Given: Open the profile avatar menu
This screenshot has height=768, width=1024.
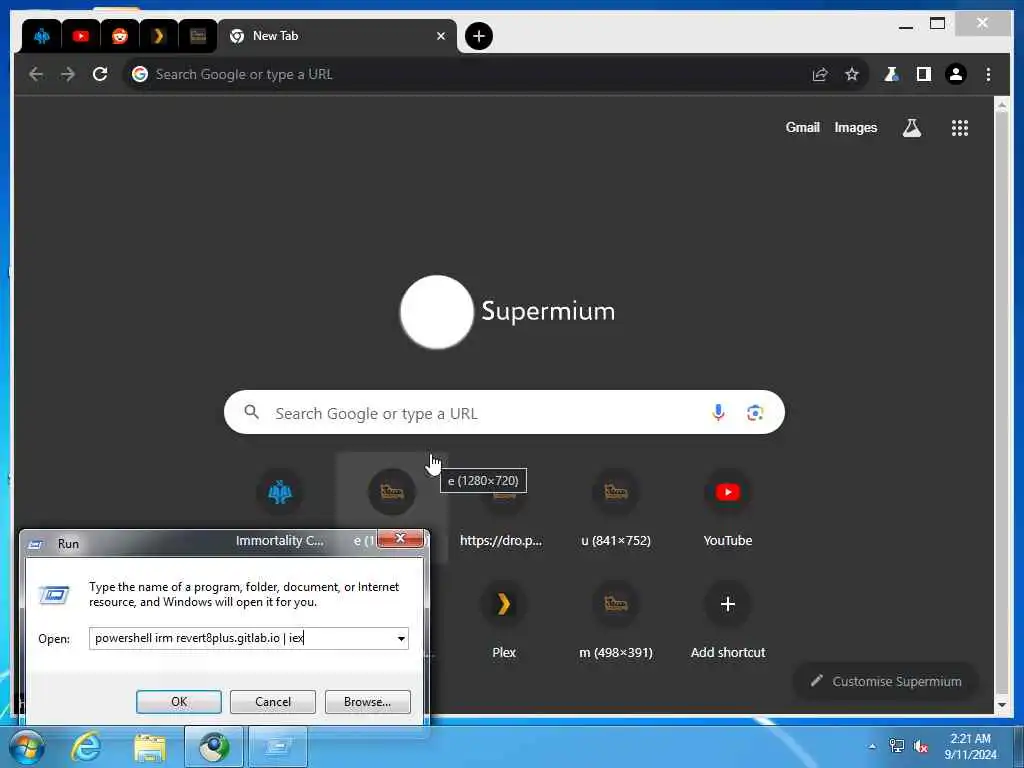Looking at the screenshot, I should [956, 74].
